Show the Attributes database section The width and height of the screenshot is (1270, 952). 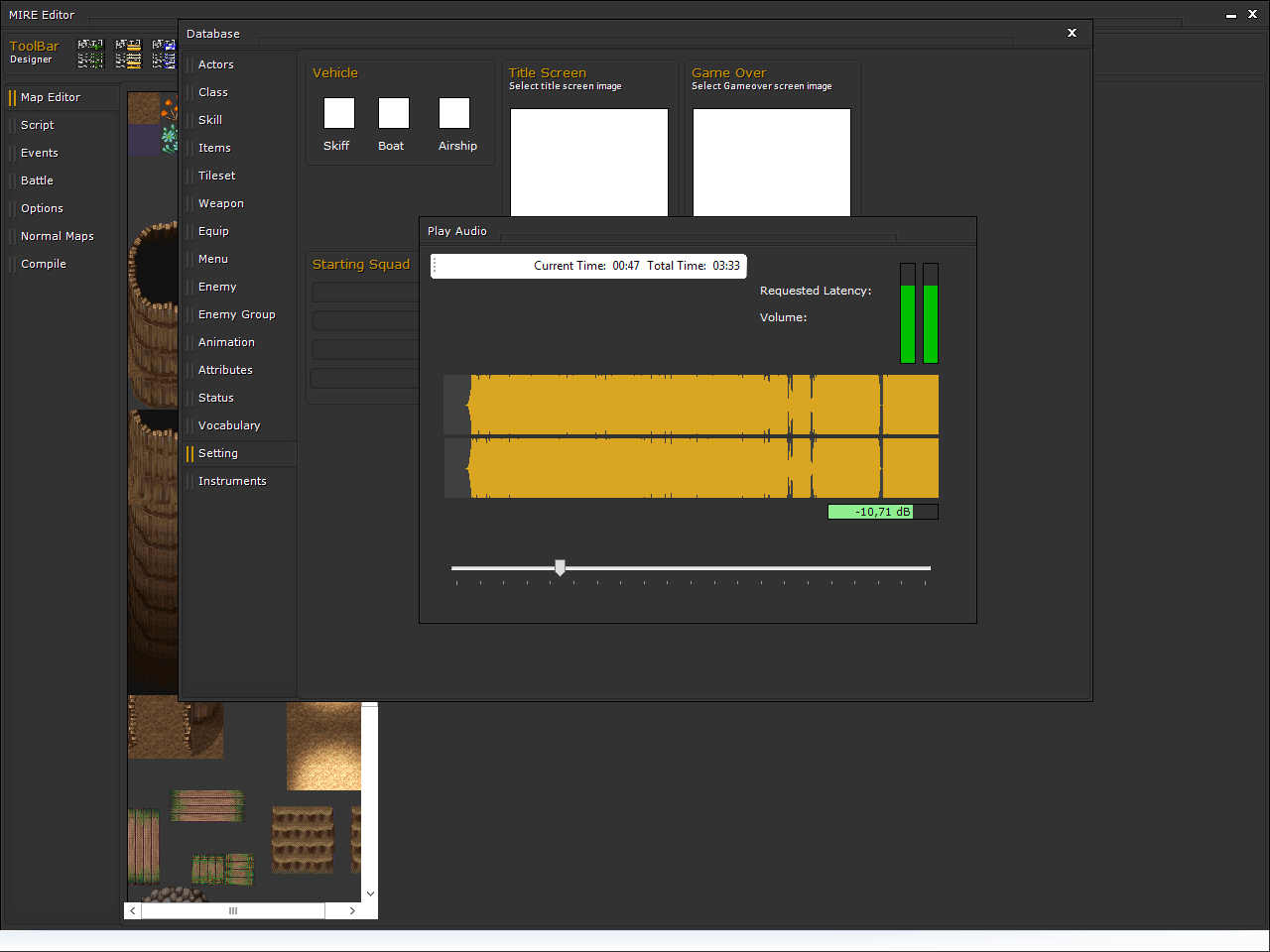(x=240, y=370)
